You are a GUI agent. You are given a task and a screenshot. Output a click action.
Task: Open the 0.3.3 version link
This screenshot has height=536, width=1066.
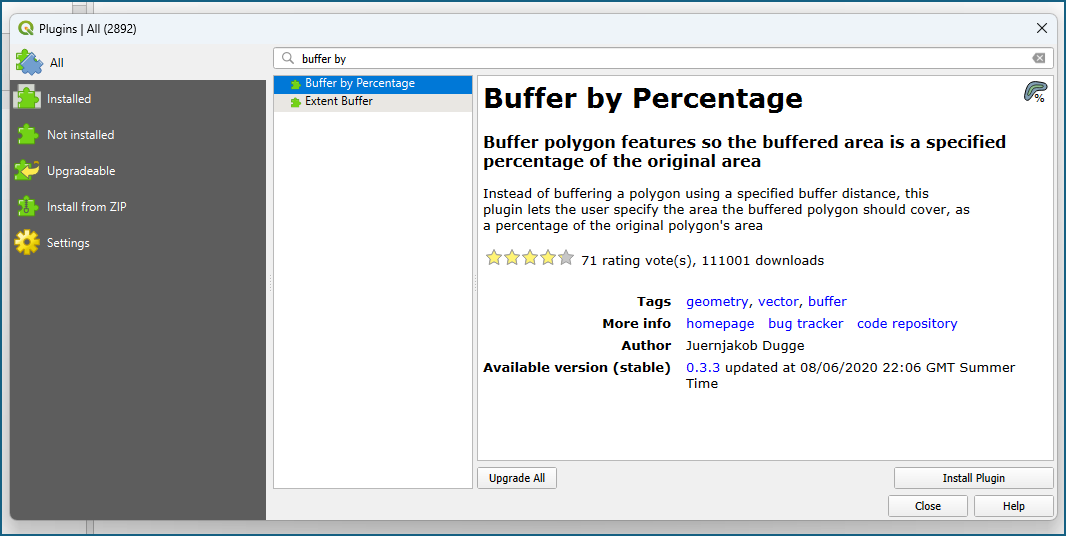pos(703,367)
